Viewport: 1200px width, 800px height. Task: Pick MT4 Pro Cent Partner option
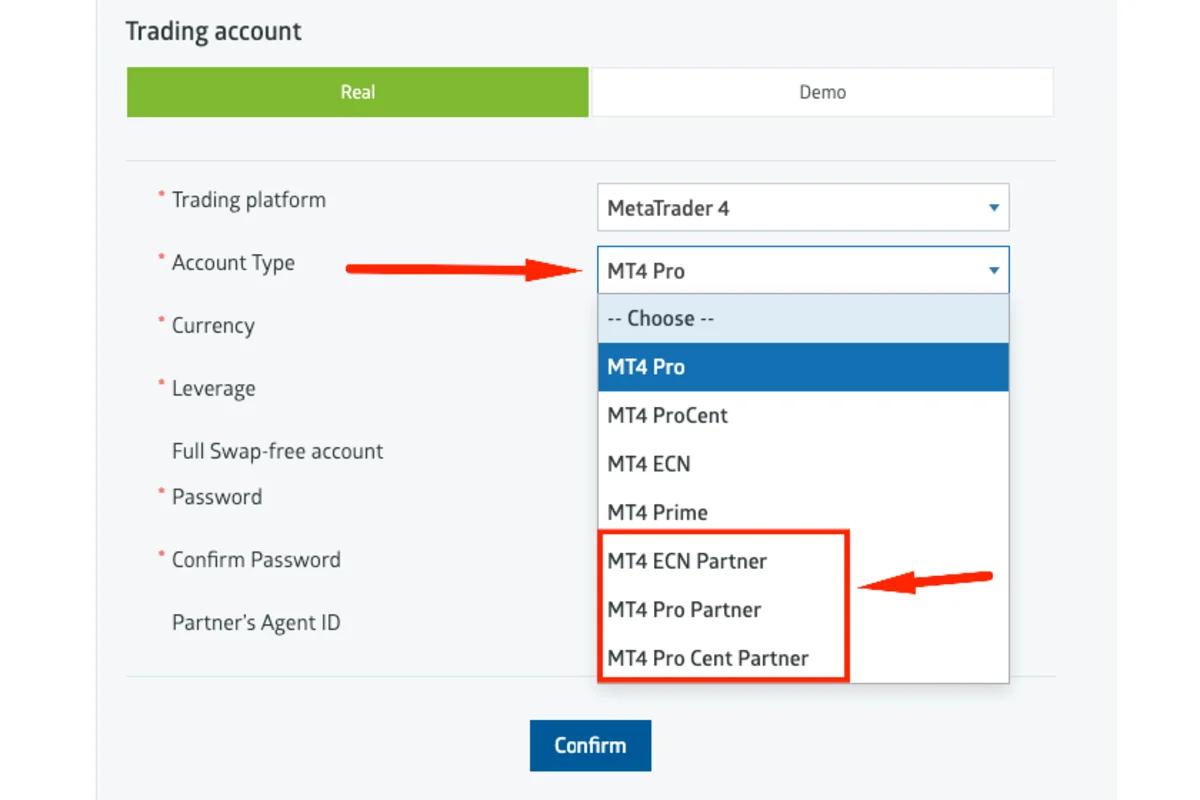pyautogui.click(x=803, y=658)
